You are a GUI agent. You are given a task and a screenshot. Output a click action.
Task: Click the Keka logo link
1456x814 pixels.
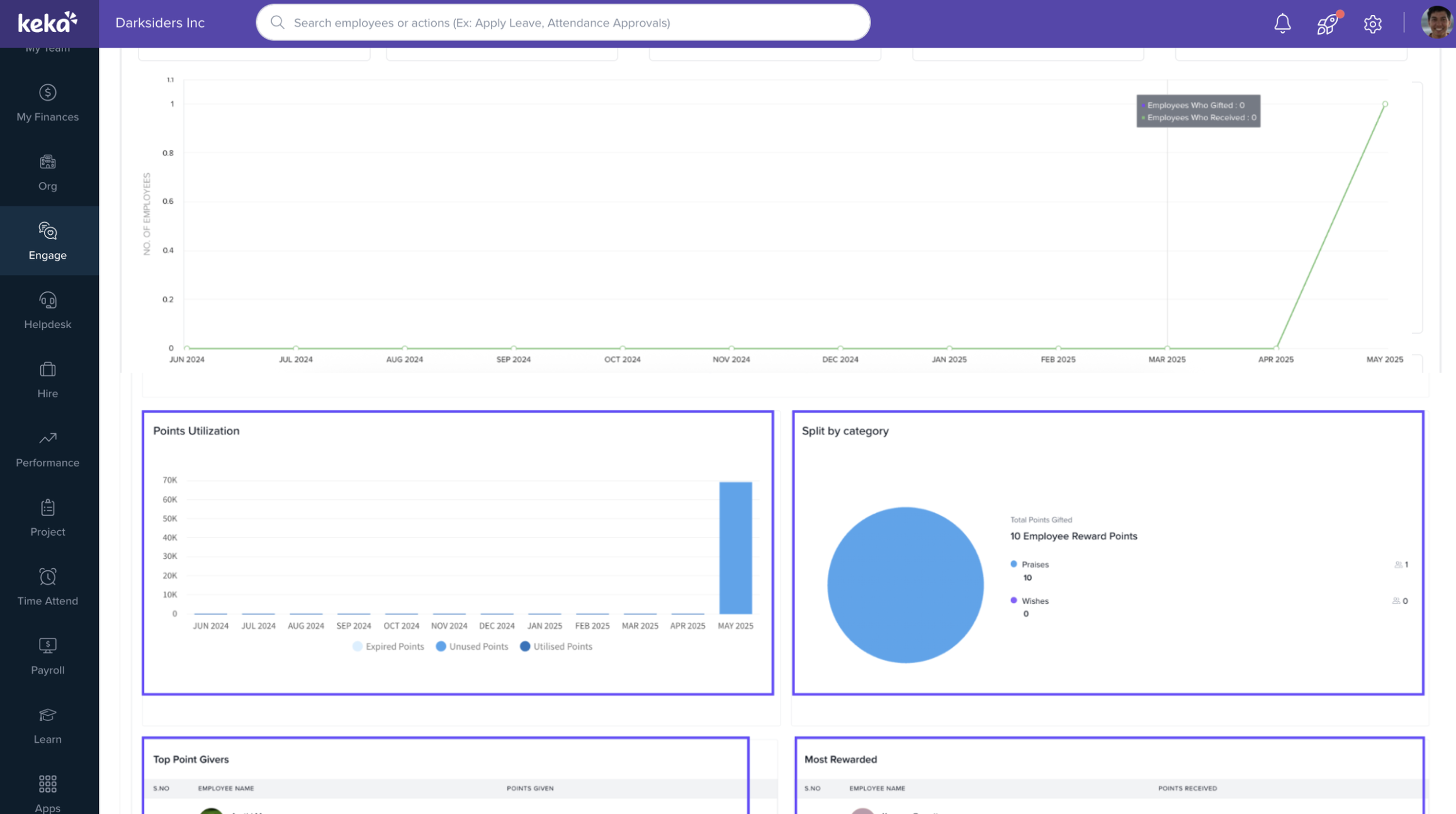coord(48,23)
